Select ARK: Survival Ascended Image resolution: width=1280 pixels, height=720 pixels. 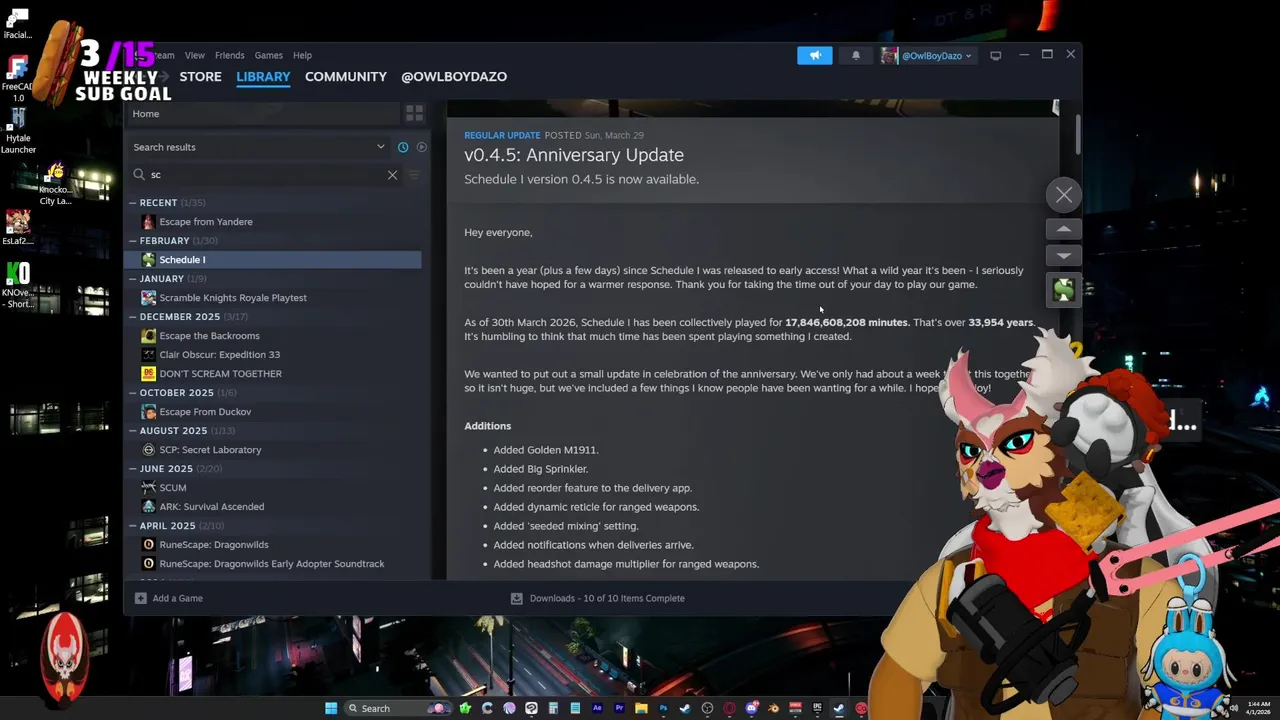click(272, 507)
